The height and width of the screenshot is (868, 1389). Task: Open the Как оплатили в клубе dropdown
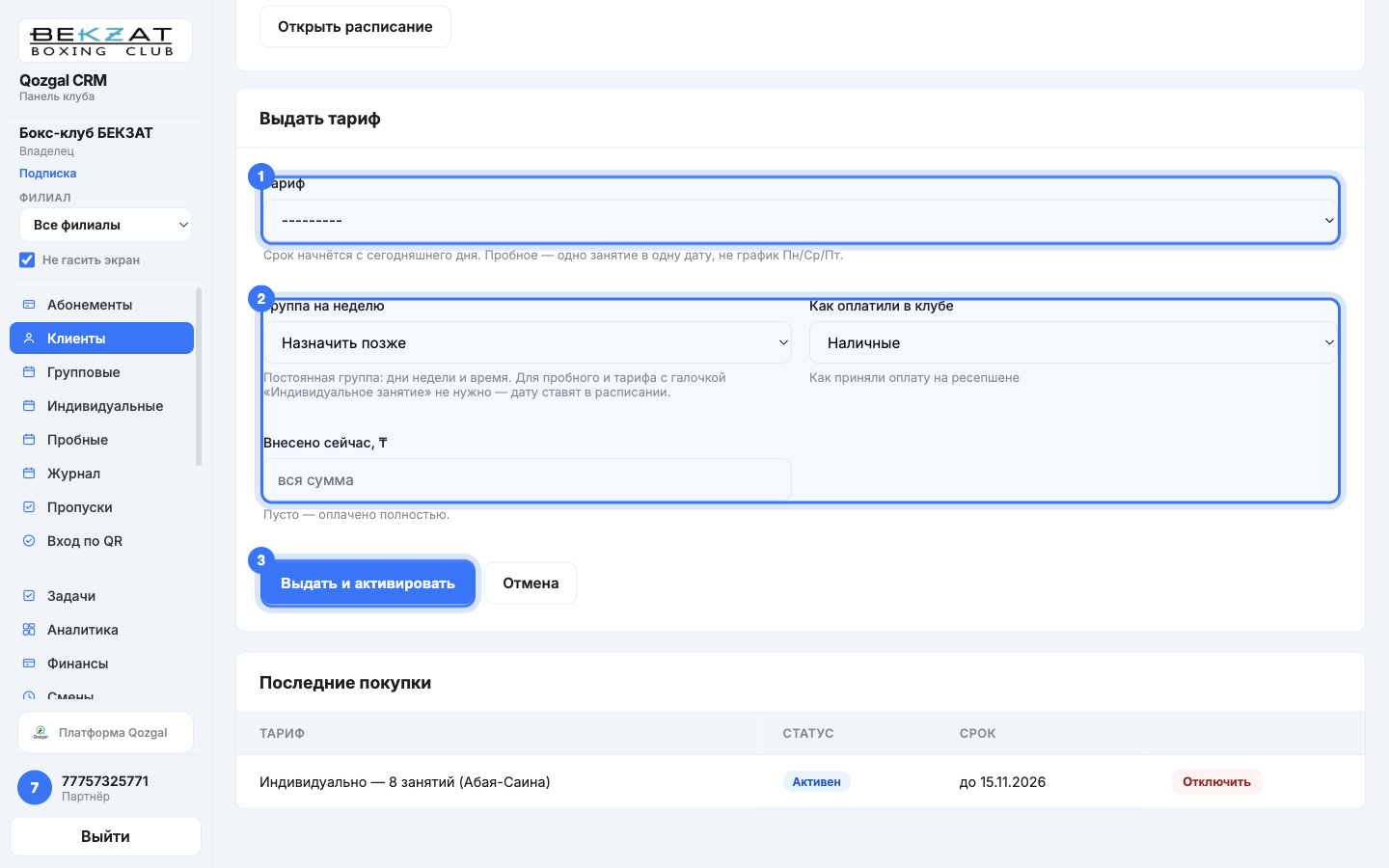click(1074, 342)
